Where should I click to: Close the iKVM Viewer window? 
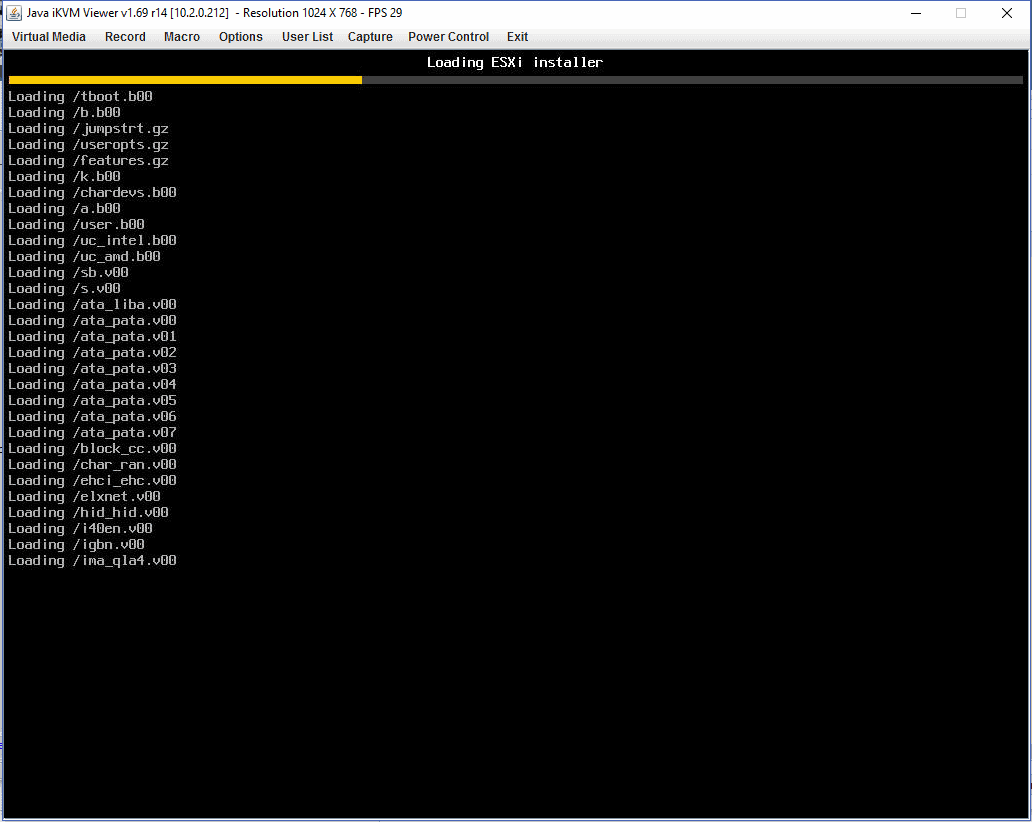point(1006,13)
